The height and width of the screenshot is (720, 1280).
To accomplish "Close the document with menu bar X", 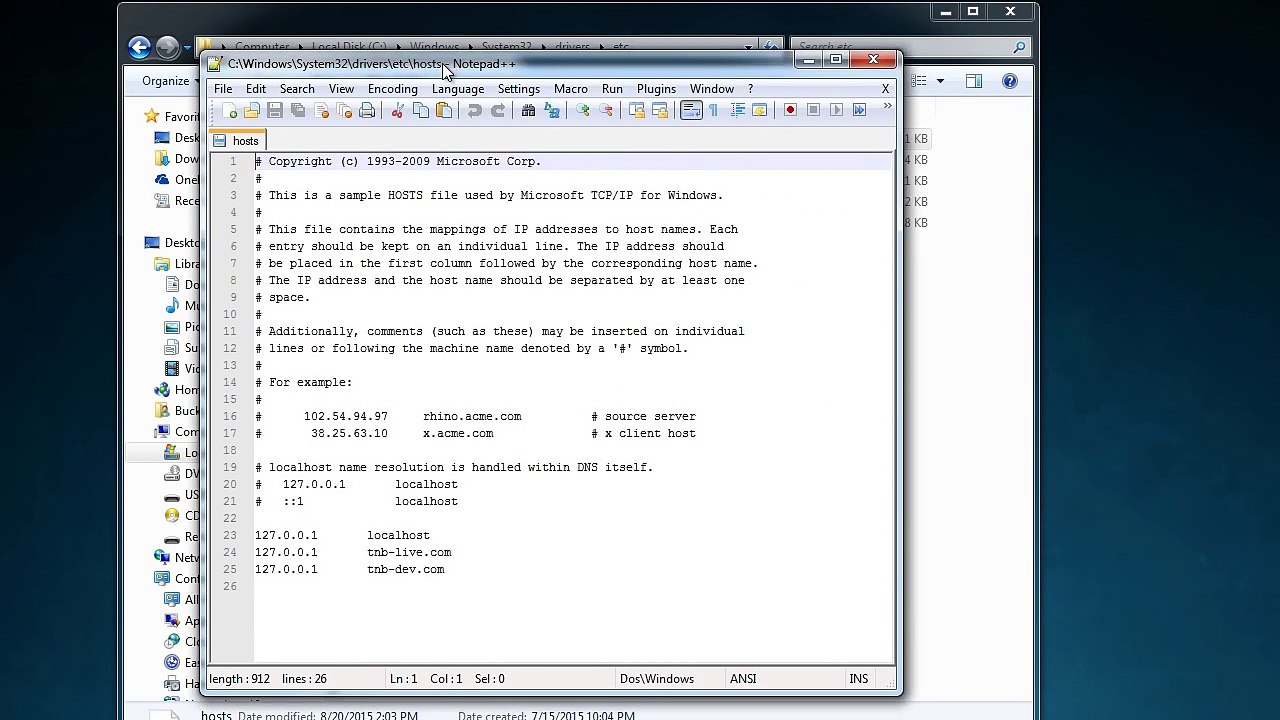I will pyautogui.click(x=885, y=89).
